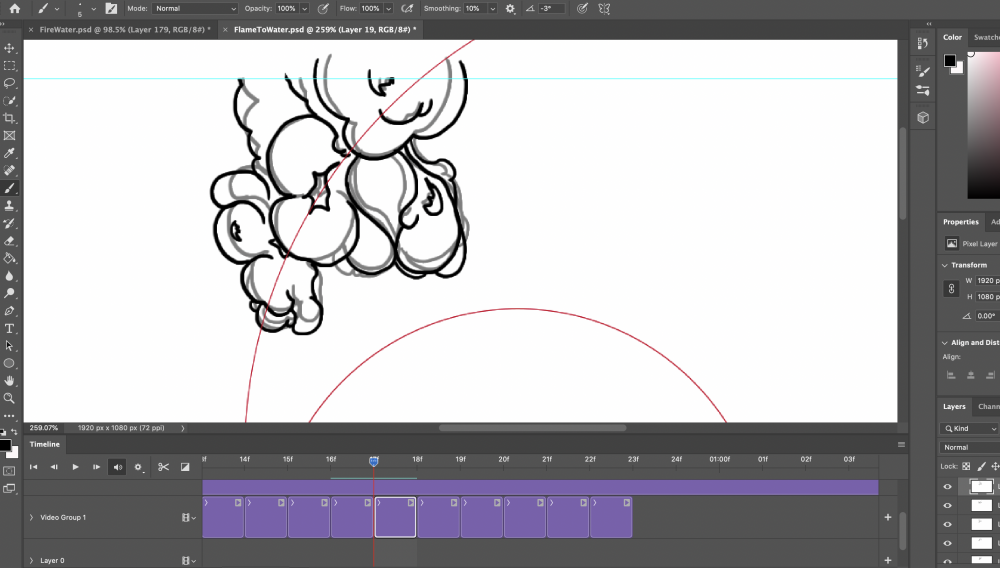Open the Layers blend mode Normal dropdown
Viewport: 1000px width, 568px height.
point(971,448)
